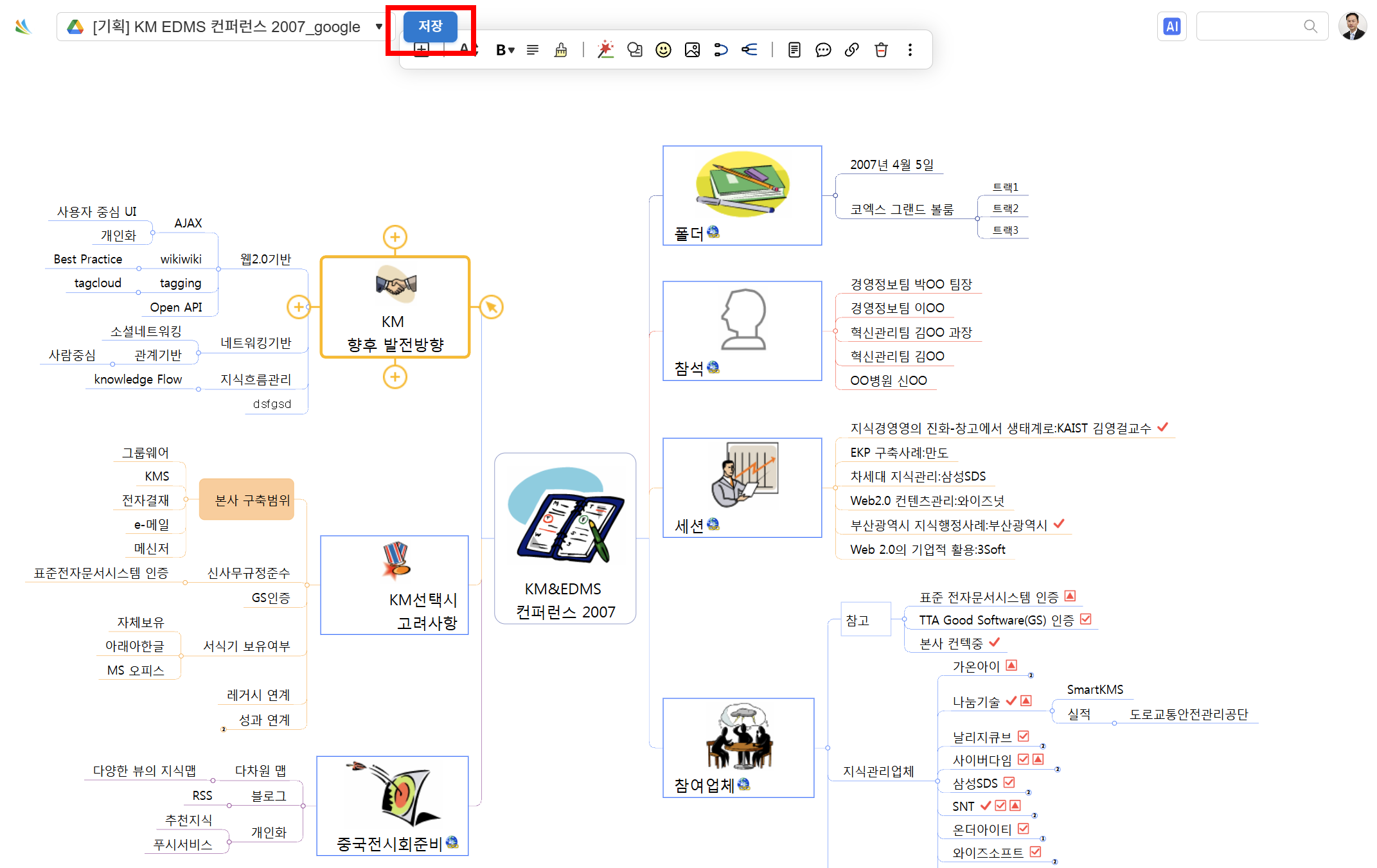Add a note with the document icon
This screenshot has width=1377, height=868.
(x=794, y=49)
